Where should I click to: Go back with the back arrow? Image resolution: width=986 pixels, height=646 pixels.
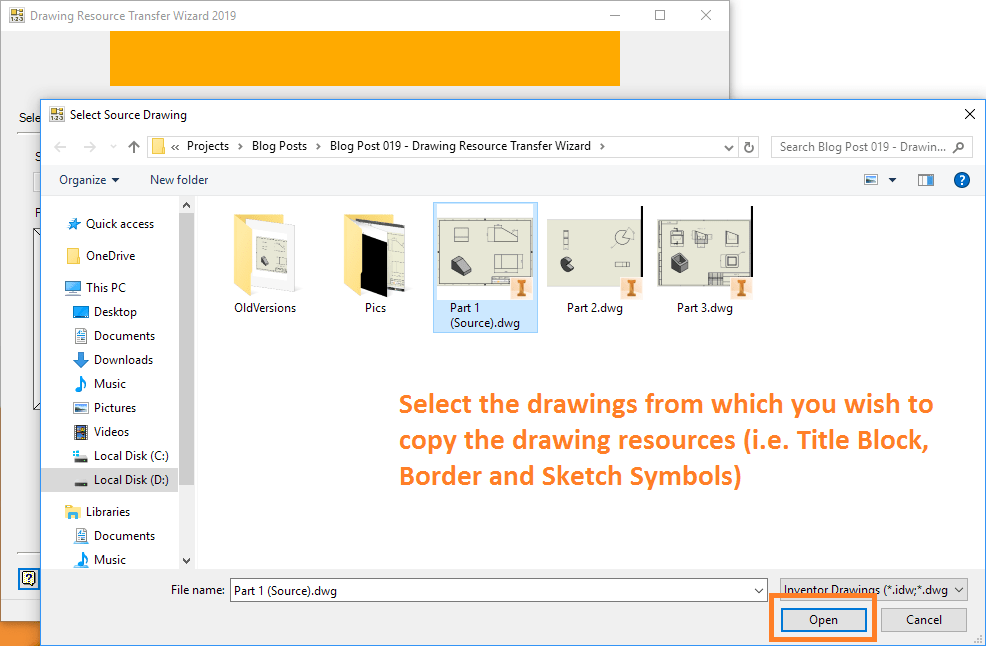click(x=60, y=147)
